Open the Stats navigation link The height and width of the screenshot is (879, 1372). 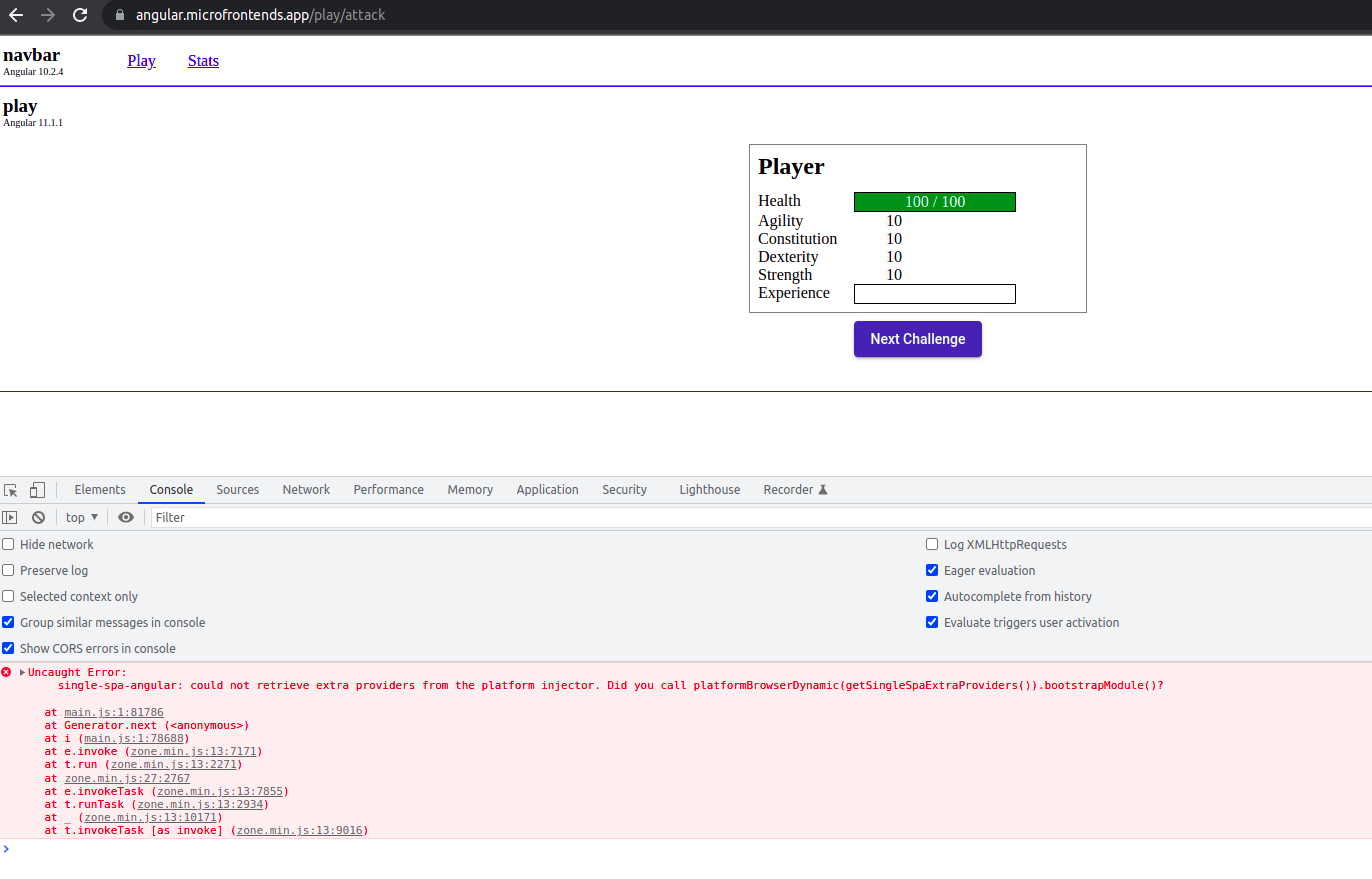203,60
